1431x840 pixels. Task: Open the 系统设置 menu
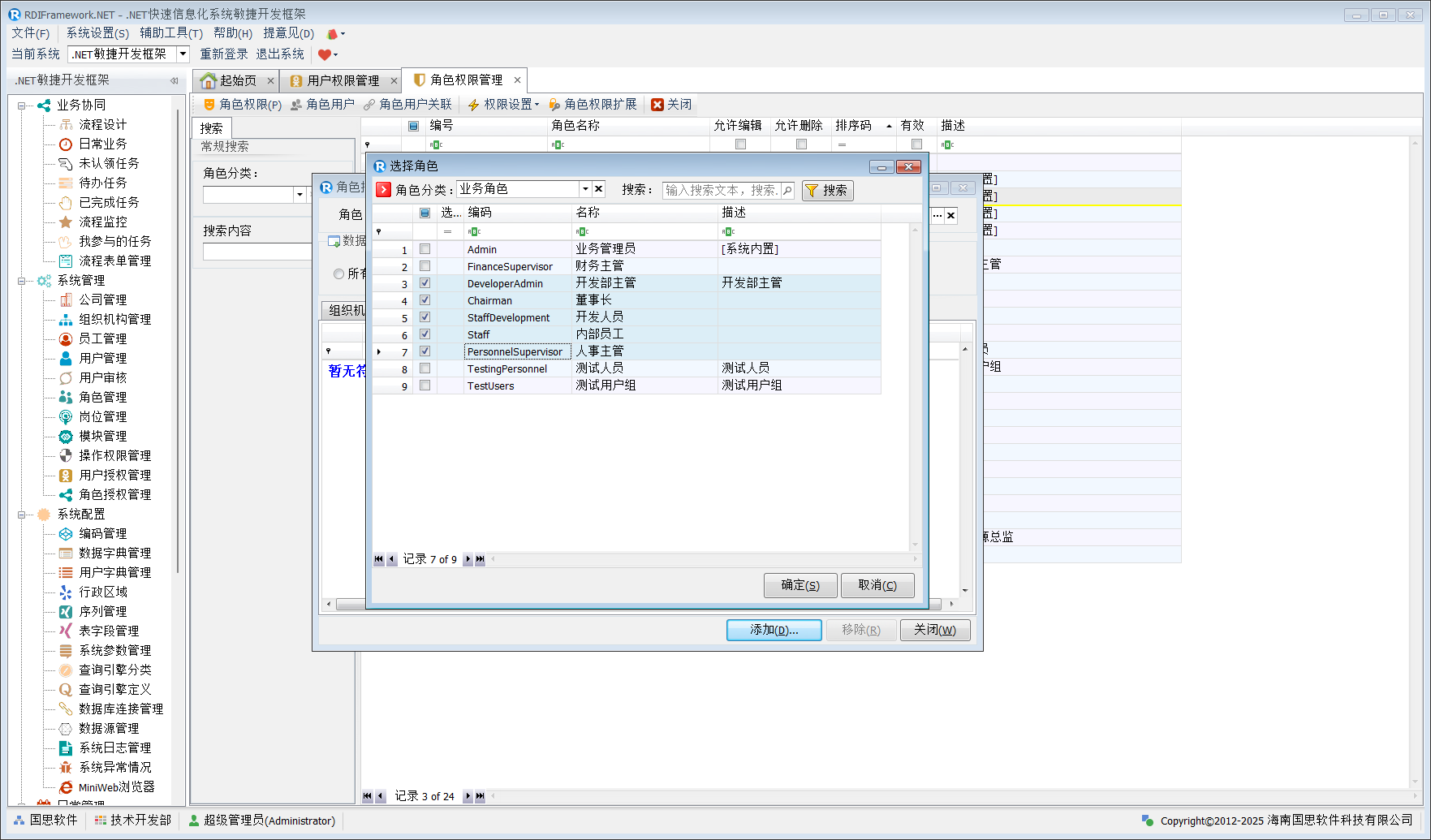coord(97,33)
